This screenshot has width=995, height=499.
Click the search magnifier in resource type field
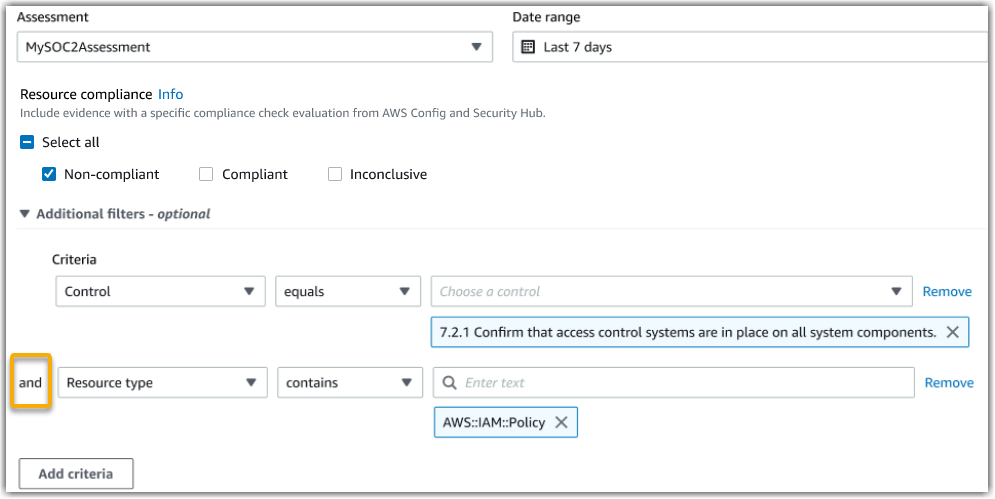coord(450,383)
